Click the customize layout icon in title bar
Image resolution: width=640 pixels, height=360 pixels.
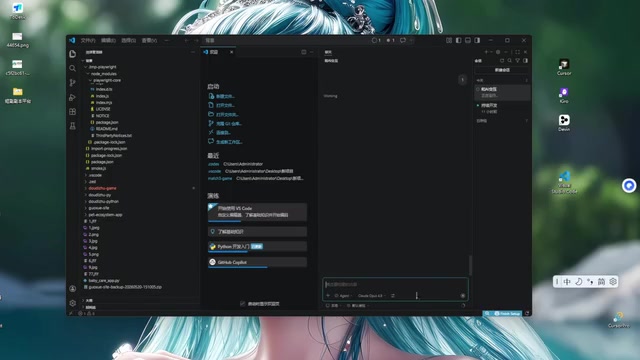[449, 40]
